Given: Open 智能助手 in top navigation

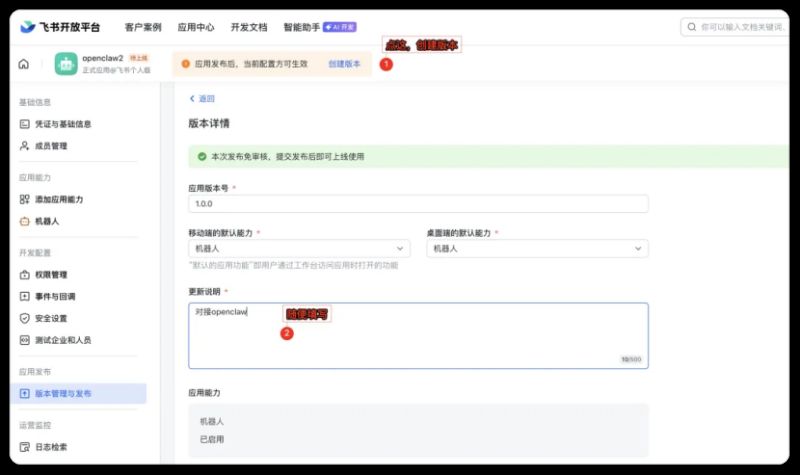Looking at the screenshot, I should tap(302, 27).
